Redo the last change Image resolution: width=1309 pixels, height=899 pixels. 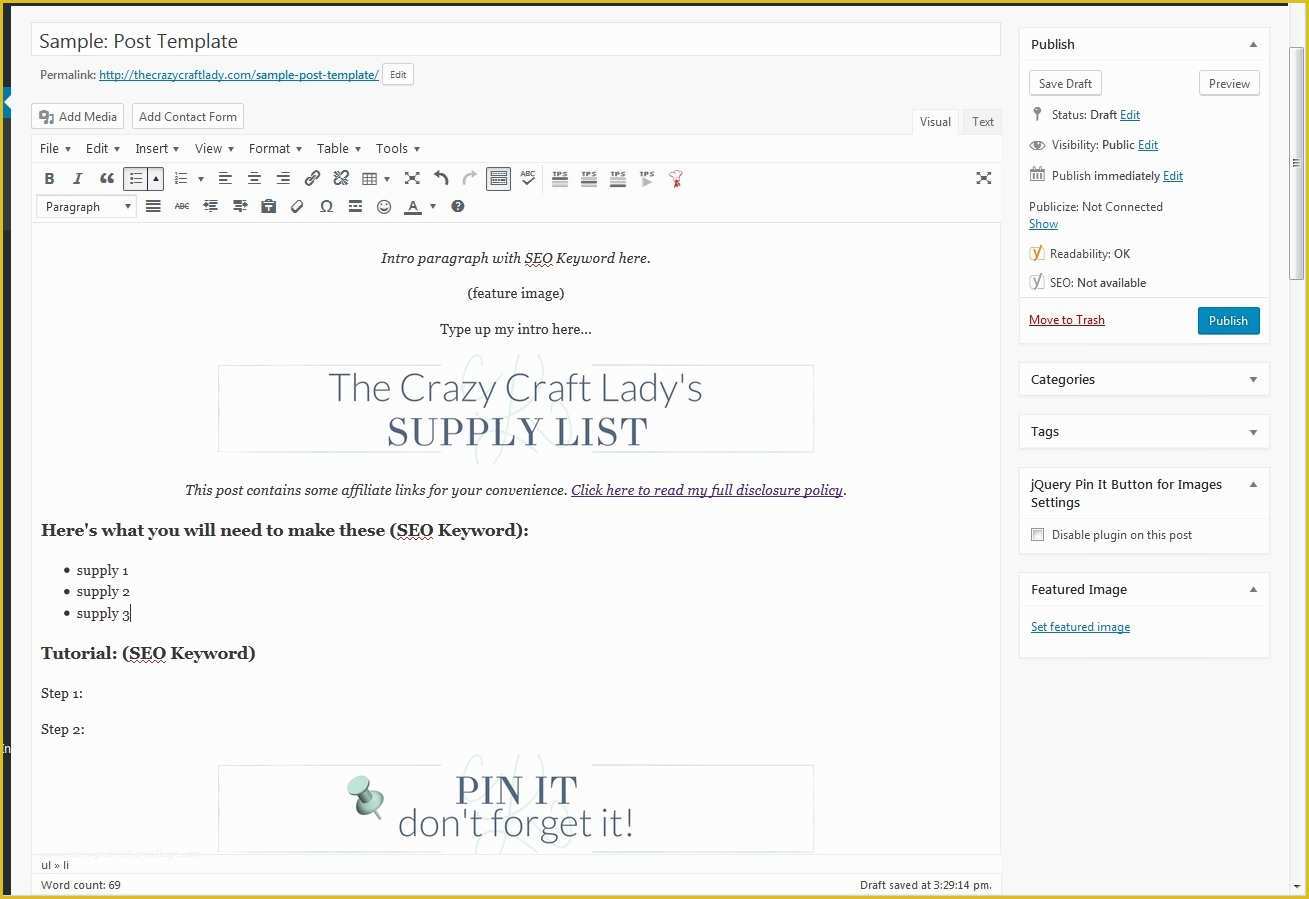[470, 178]
